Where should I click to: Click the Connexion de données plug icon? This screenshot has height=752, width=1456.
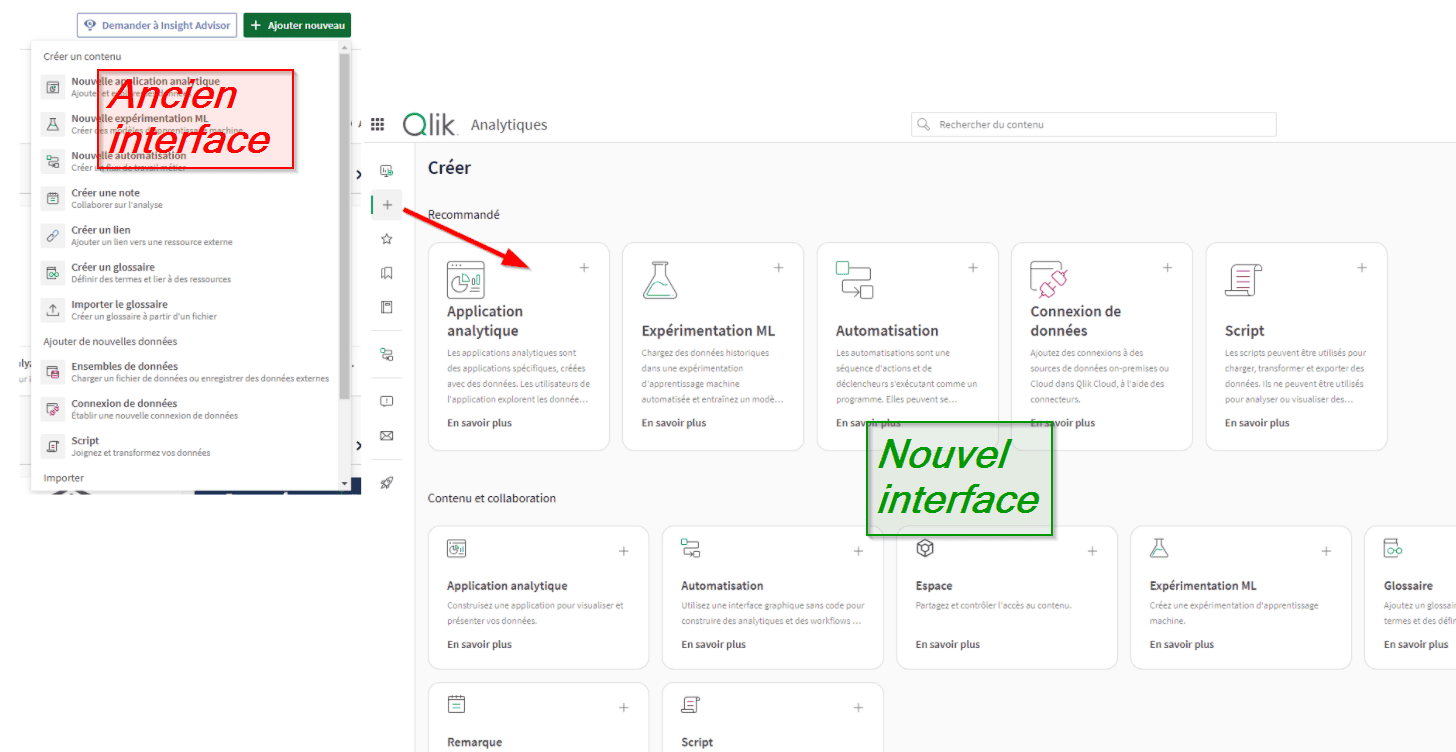point(1049,280)
